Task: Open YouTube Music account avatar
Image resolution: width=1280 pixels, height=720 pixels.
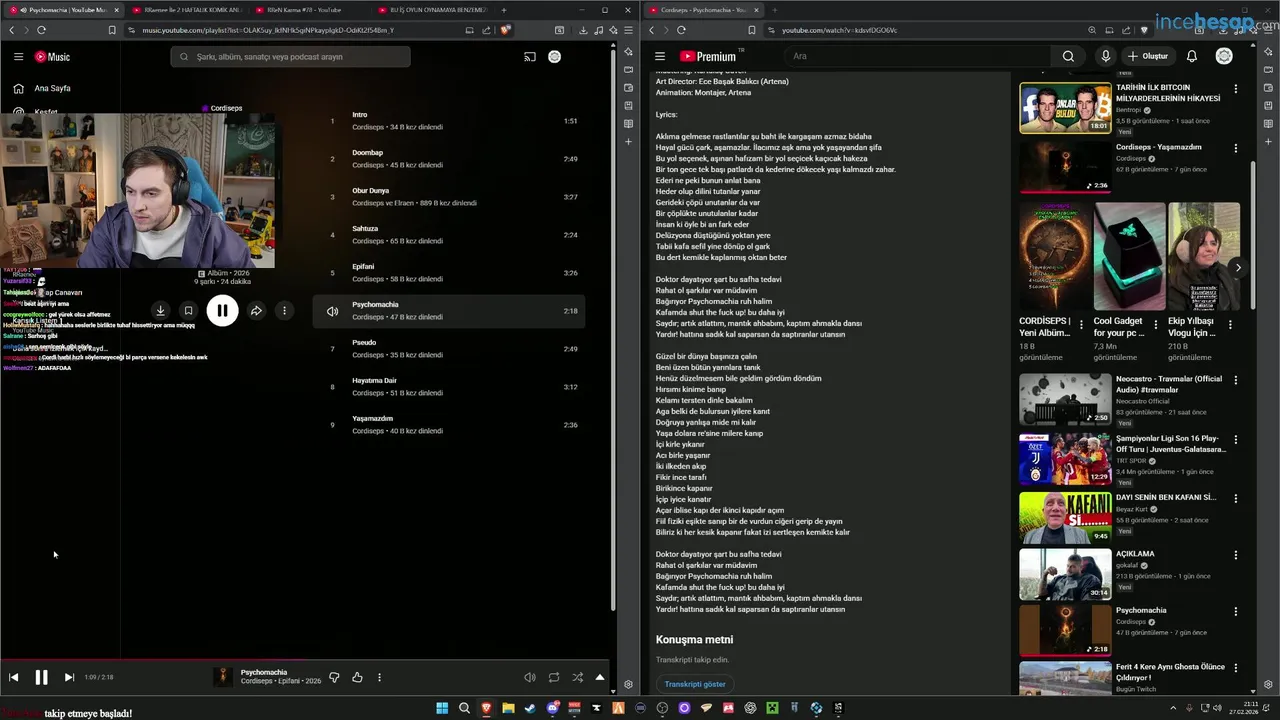Action: [x=554, y=57]
